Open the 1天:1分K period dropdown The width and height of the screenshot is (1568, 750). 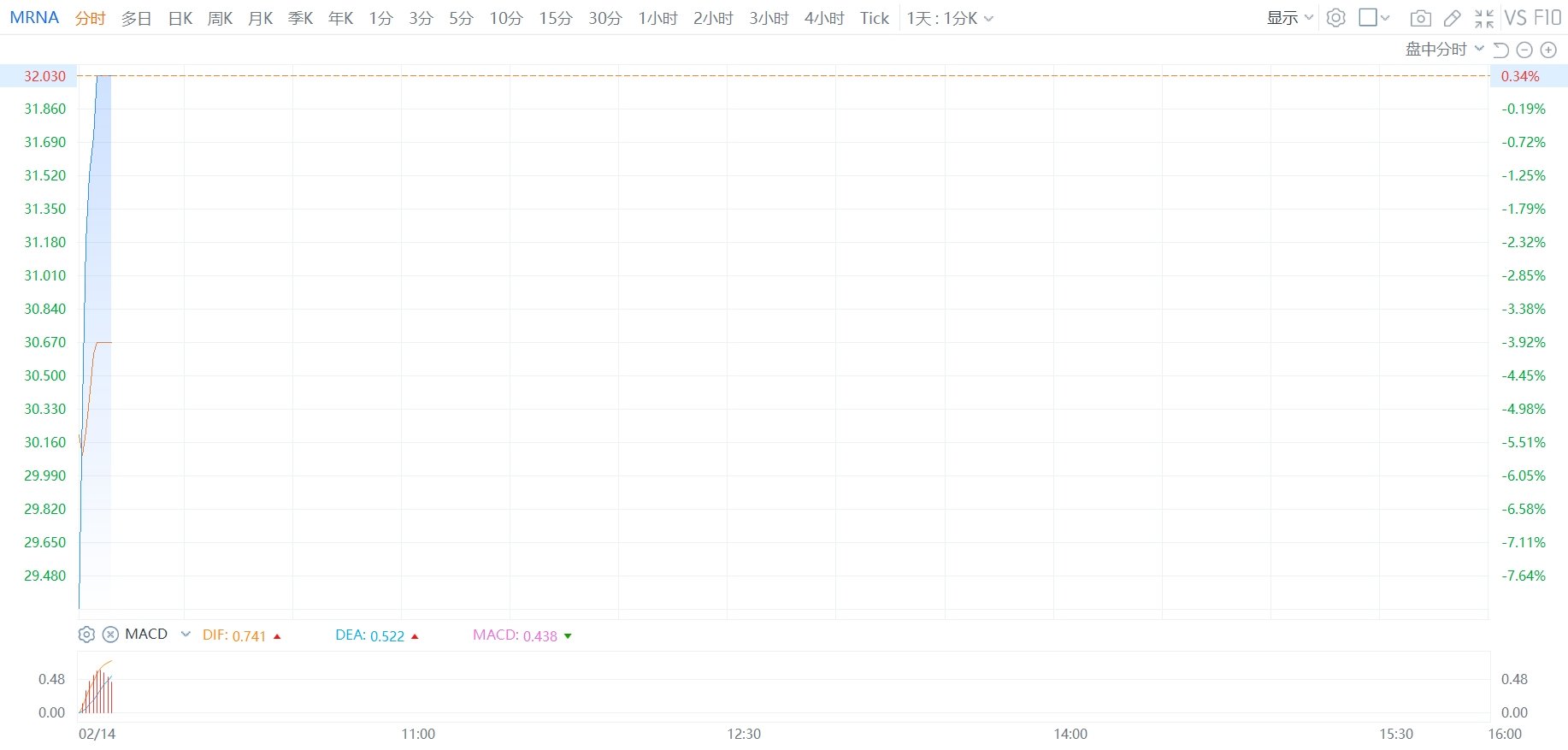(x=950, y=18)
